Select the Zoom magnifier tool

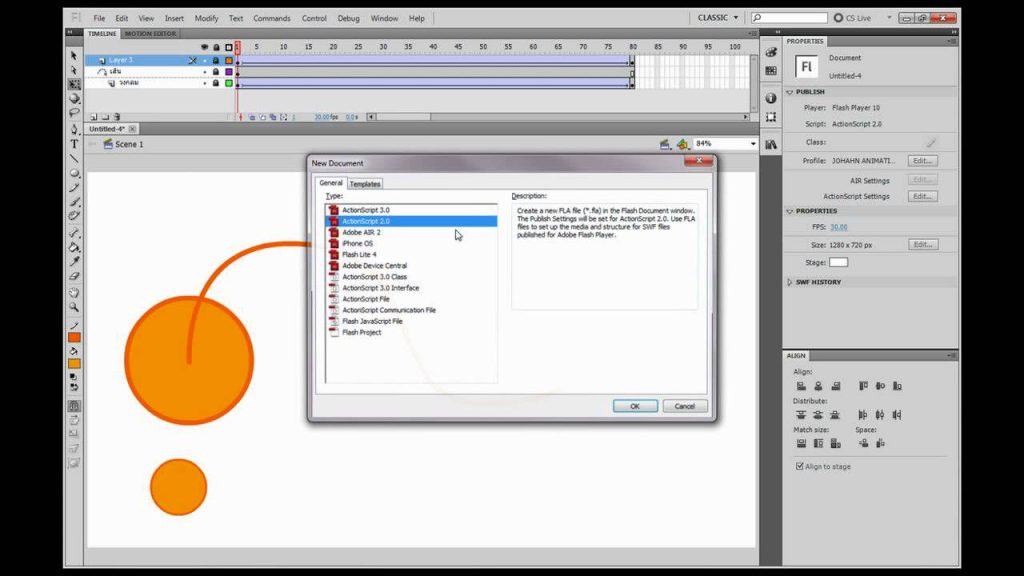pos(74,307)
